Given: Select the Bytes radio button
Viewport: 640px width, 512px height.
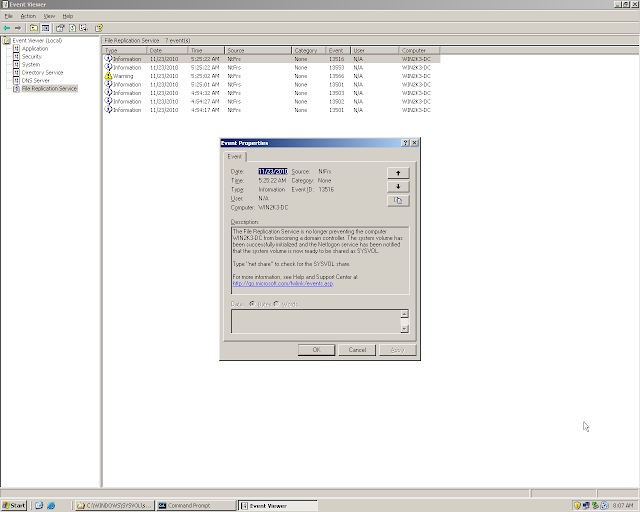Looking at the screenshot, I should [x=252, y=304].
